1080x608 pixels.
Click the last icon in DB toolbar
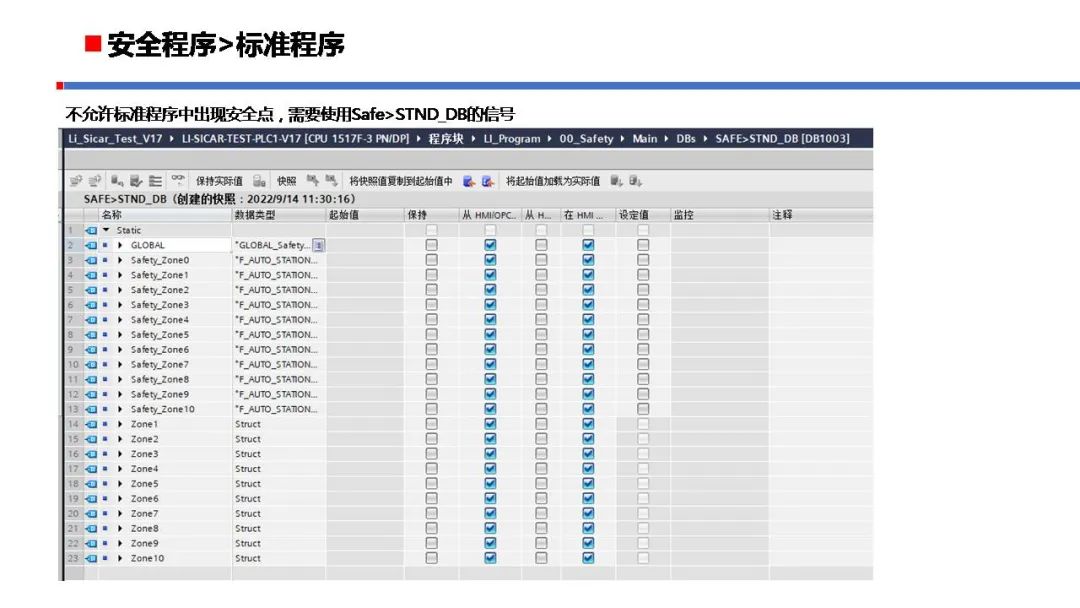[634, 181]
